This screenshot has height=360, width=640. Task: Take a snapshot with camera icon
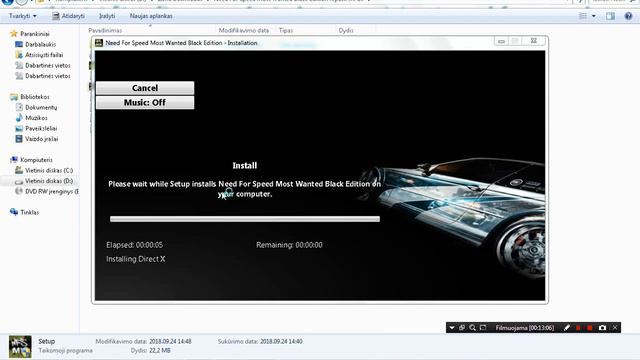click(602, 328)
